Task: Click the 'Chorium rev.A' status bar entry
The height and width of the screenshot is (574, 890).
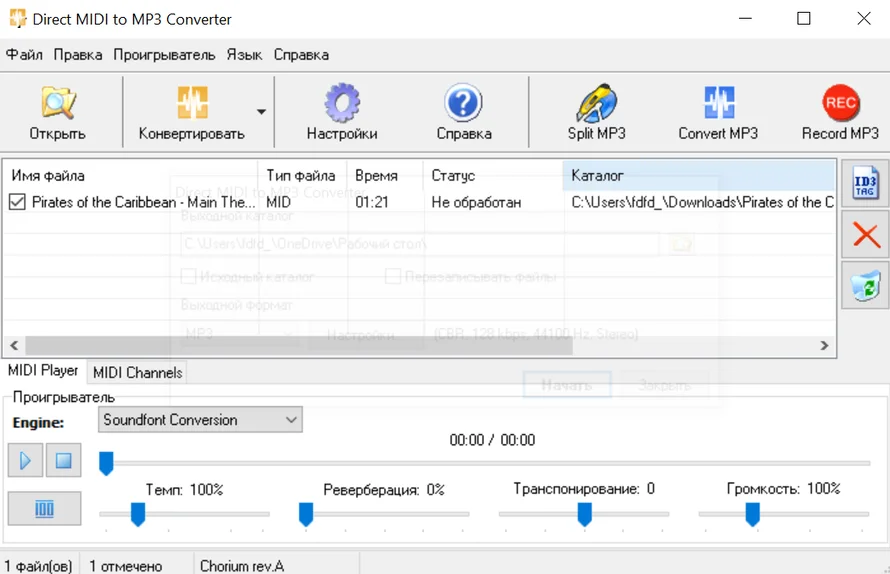Action: (242, 566)
